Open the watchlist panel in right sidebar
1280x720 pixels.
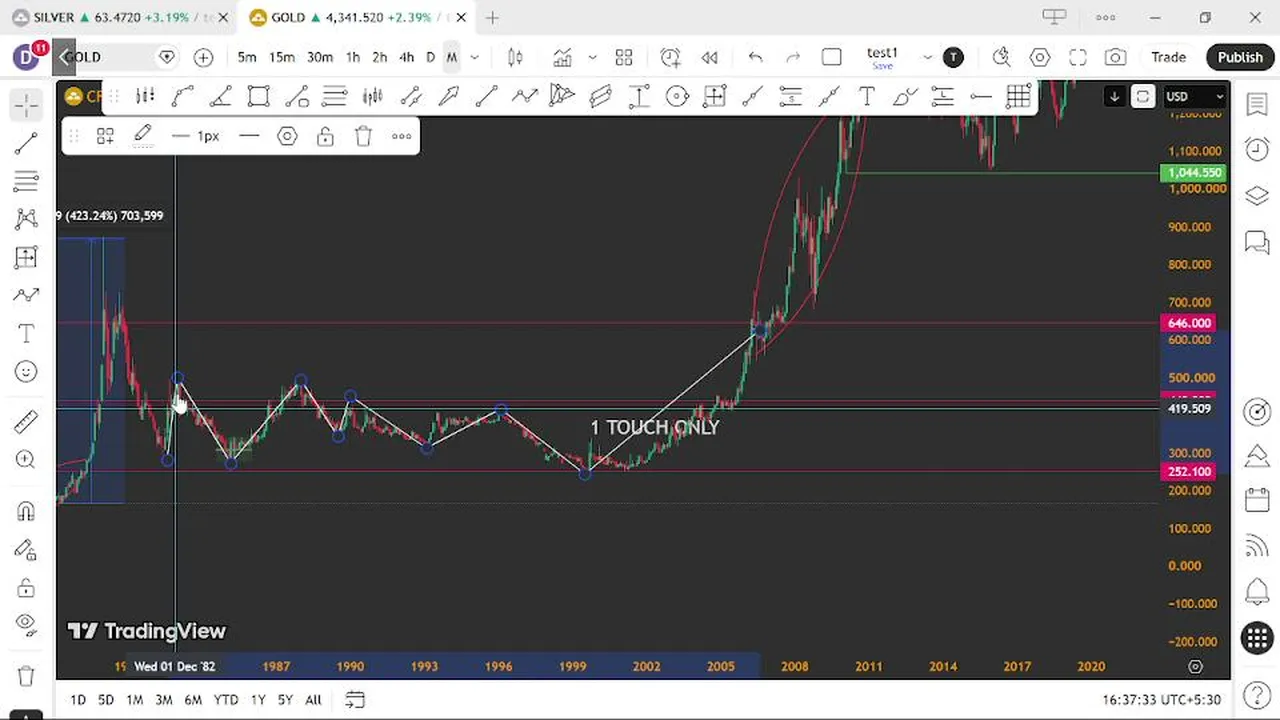point(1257,105)
